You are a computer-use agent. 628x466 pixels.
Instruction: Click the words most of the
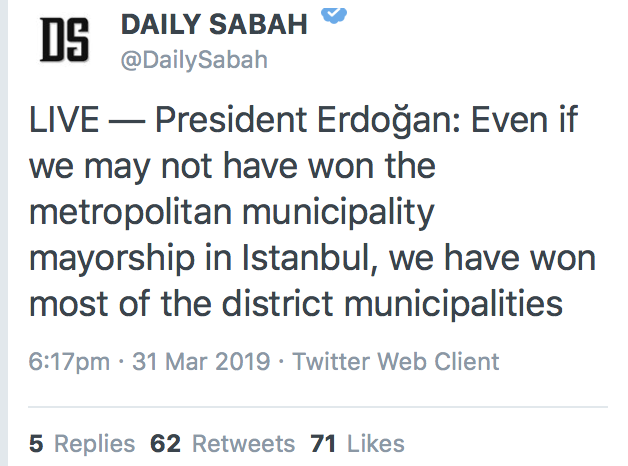pyautogui.click(x=120, y=303)
